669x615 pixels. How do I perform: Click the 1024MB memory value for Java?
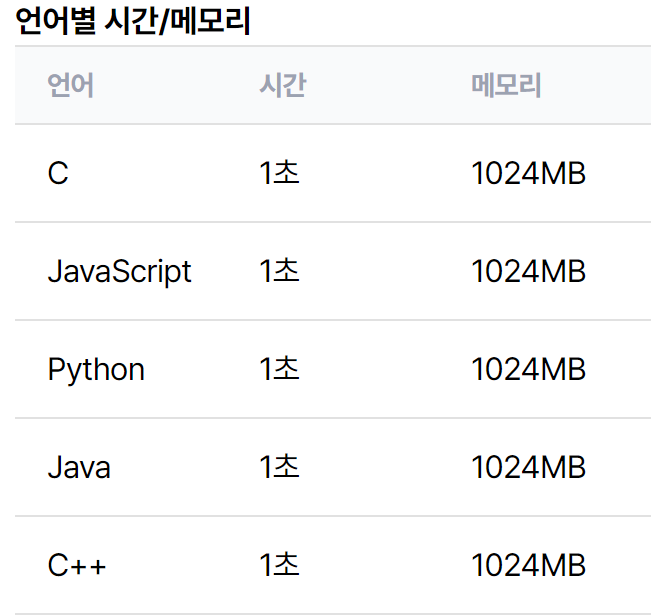tap(529, 467)
